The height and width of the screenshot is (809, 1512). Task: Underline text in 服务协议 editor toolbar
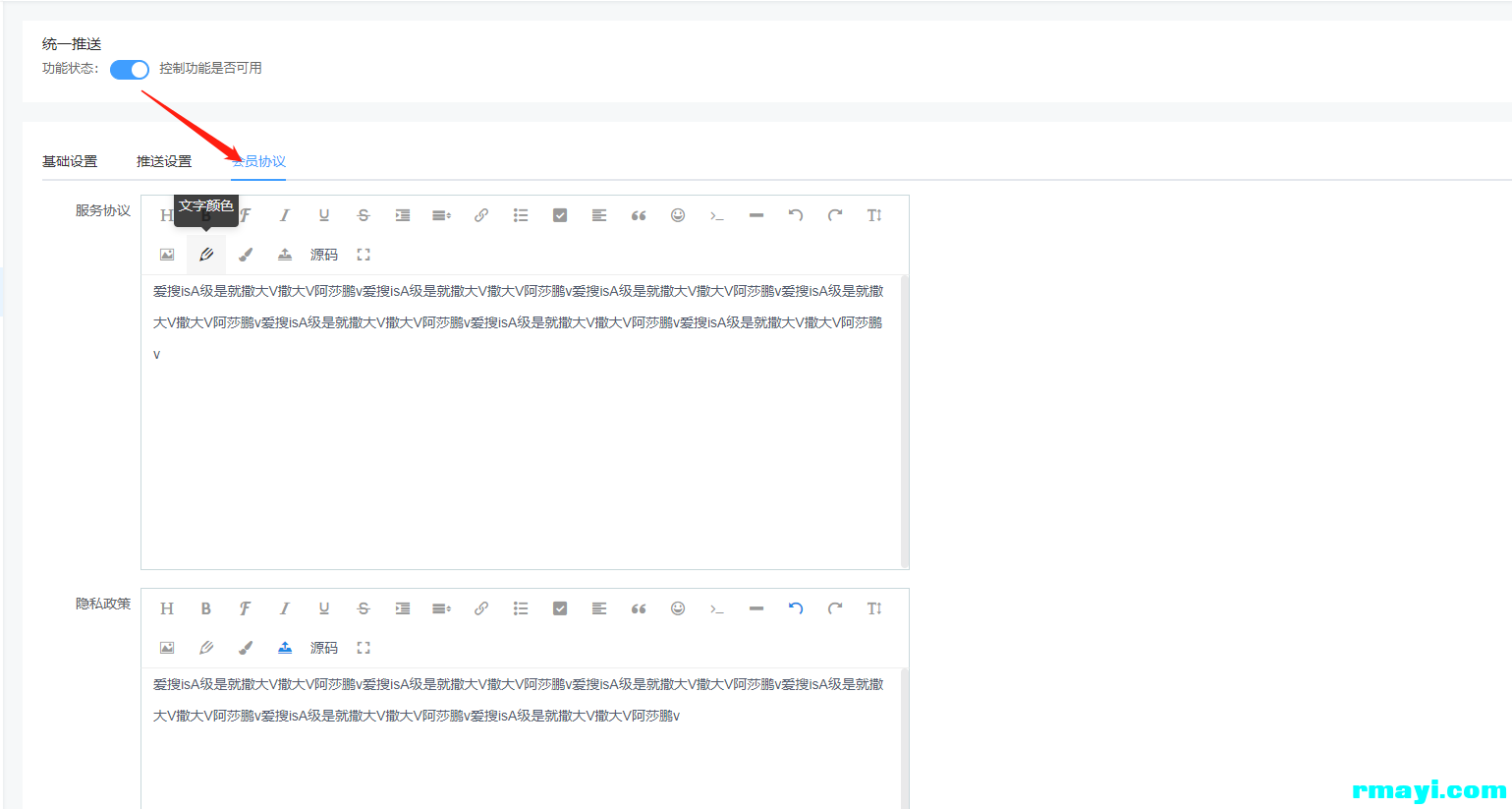324,215
